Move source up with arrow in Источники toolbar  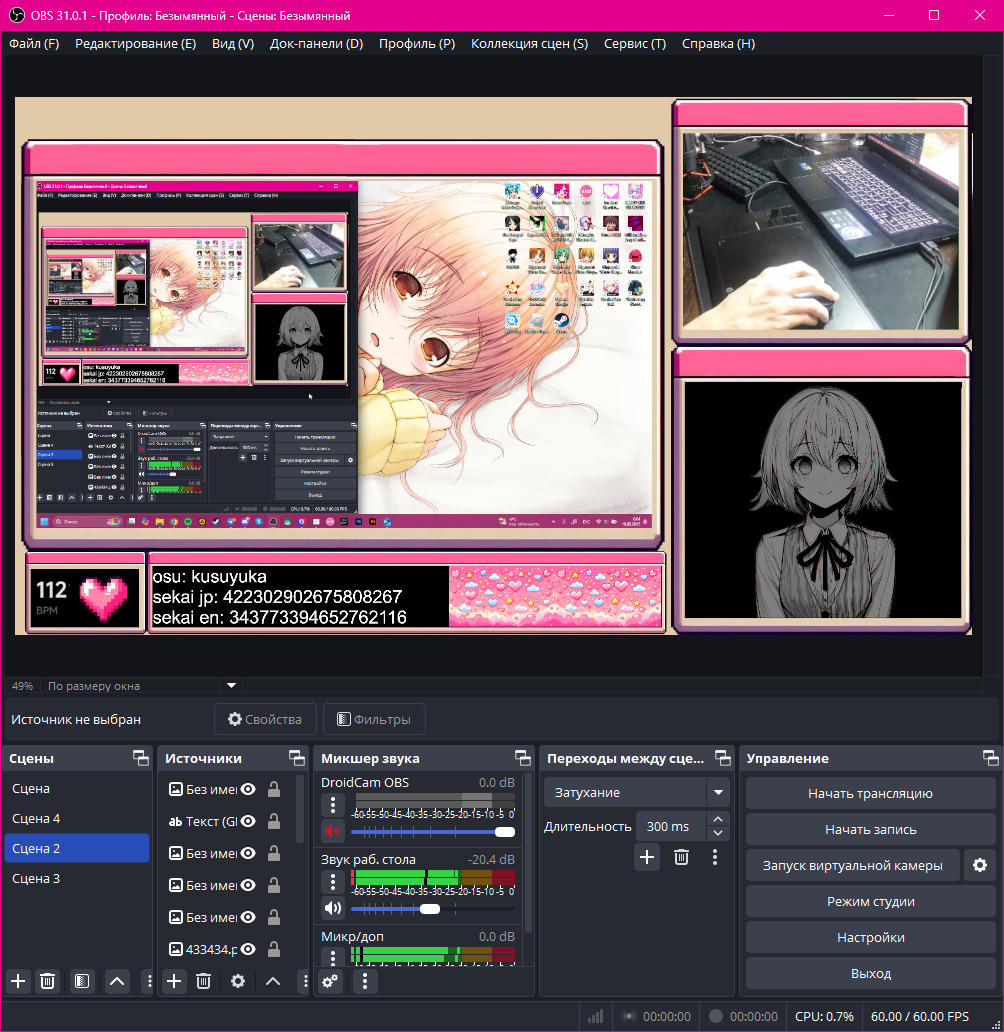click(273, 981)
